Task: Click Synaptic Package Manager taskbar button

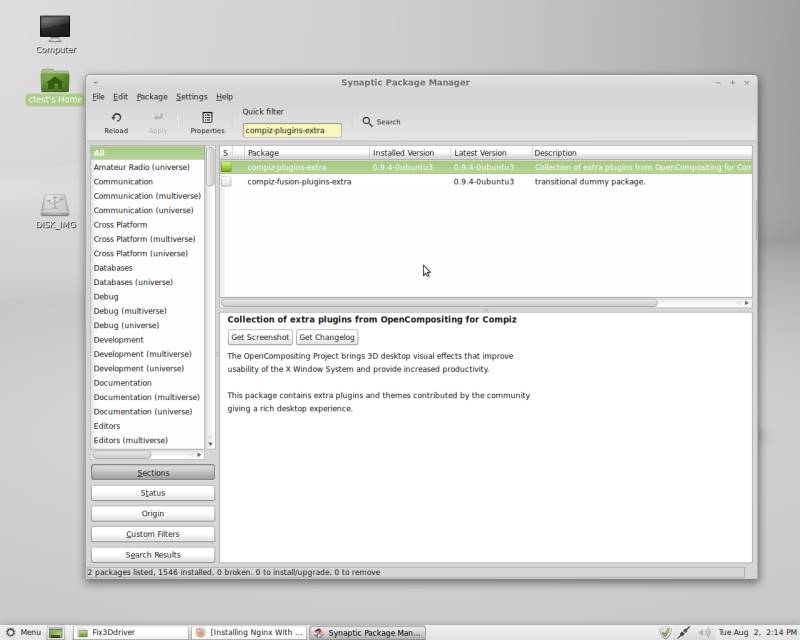Action: 367,632
